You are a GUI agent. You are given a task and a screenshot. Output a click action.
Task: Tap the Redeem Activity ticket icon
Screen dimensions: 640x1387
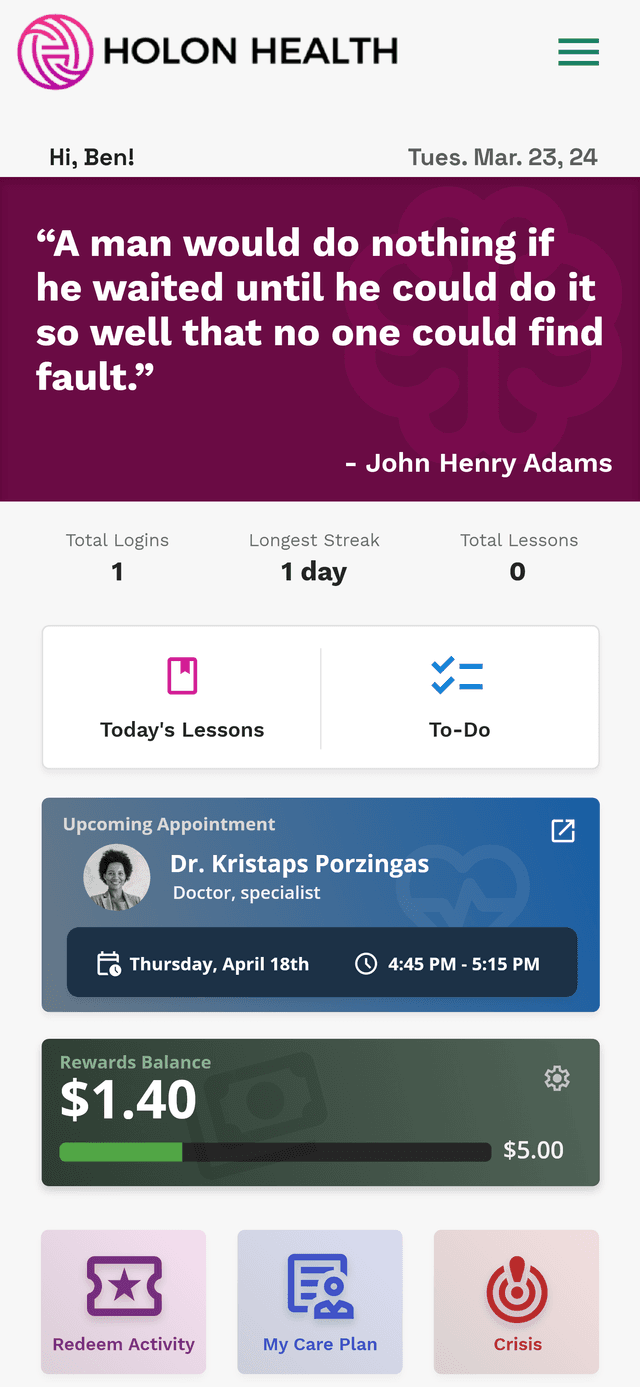tap(124, 1286)
